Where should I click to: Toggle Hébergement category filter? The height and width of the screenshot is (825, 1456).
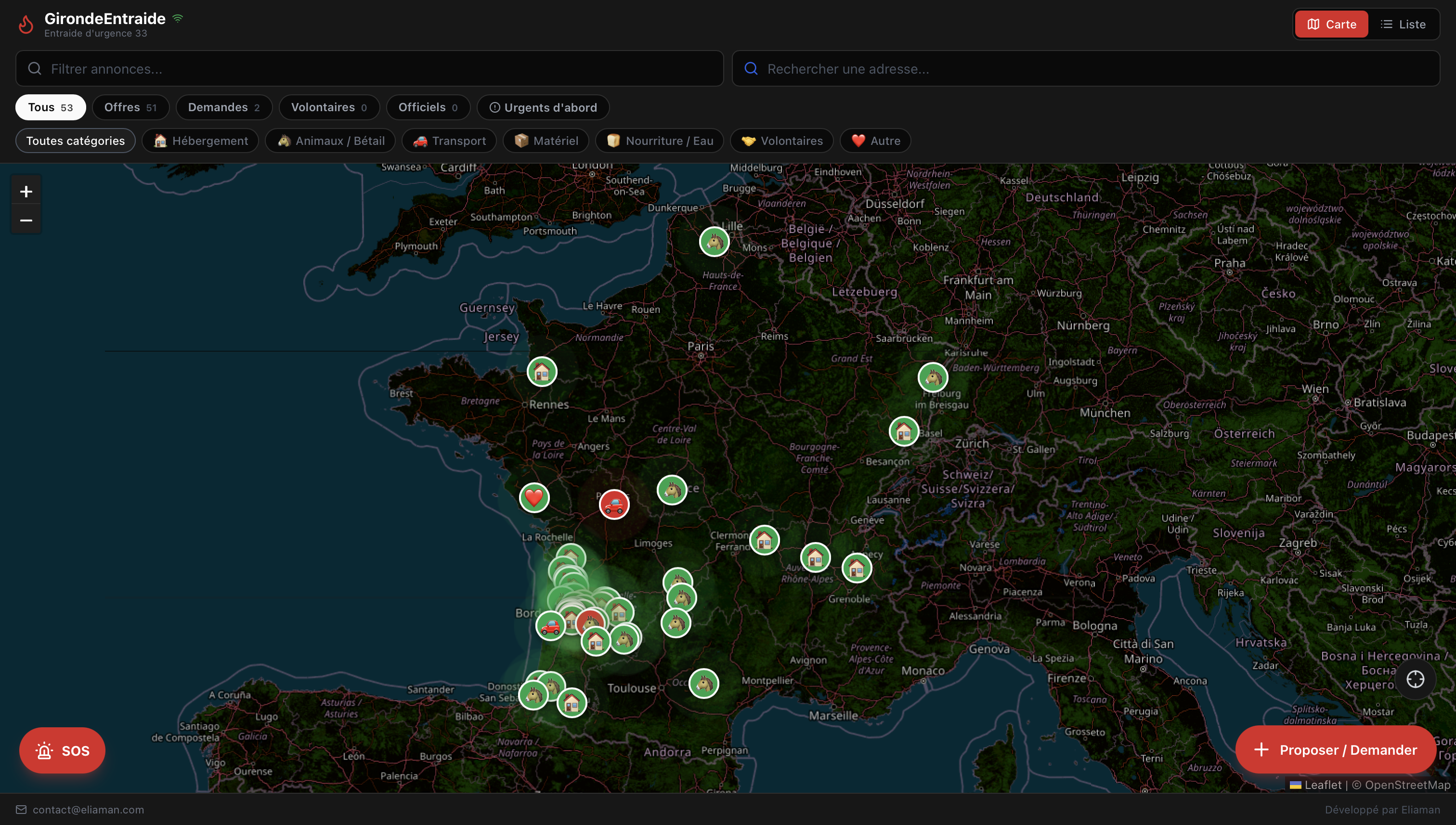(200, 141)
